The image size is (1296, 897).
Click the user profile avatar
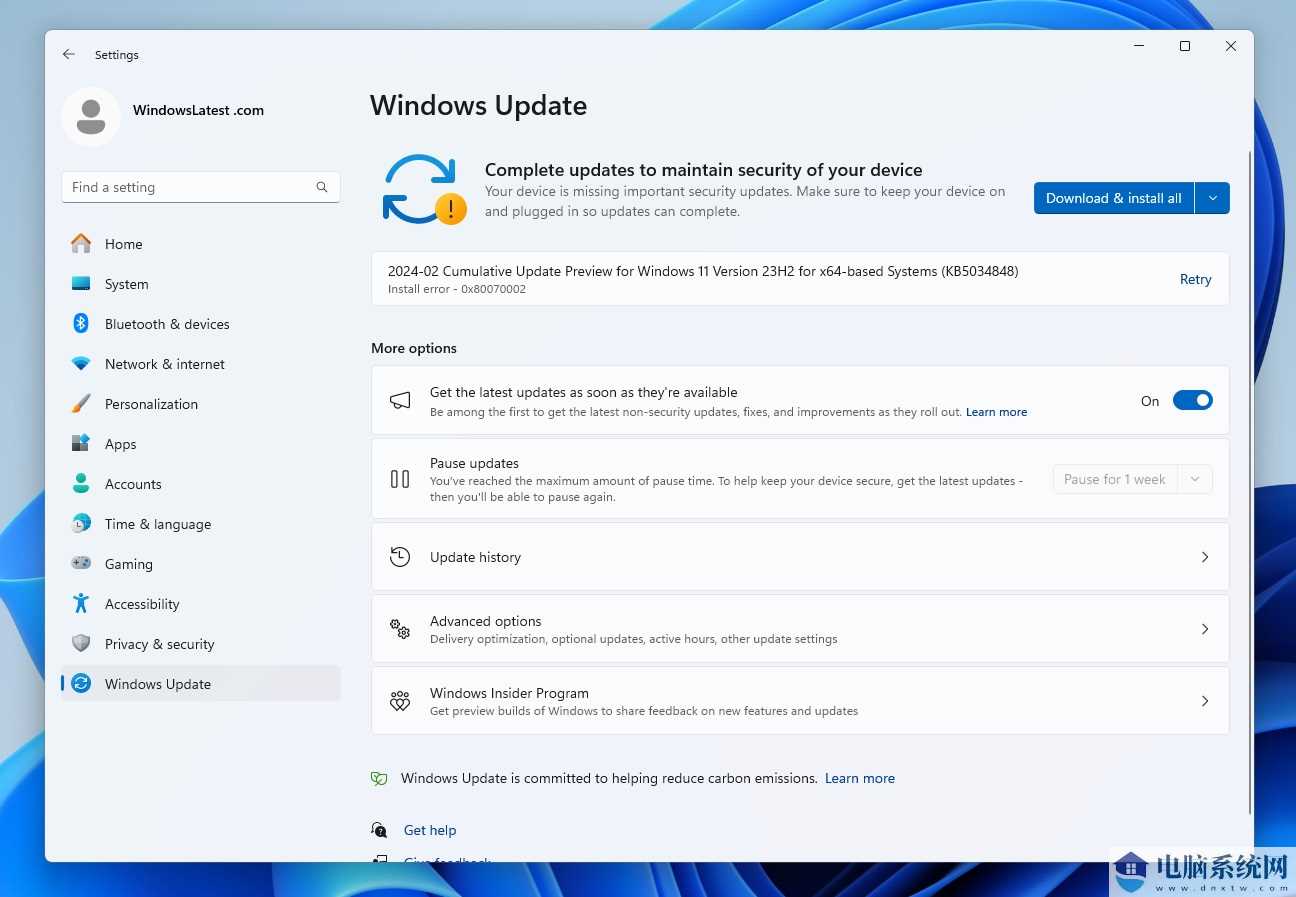(x=91, y=116)
